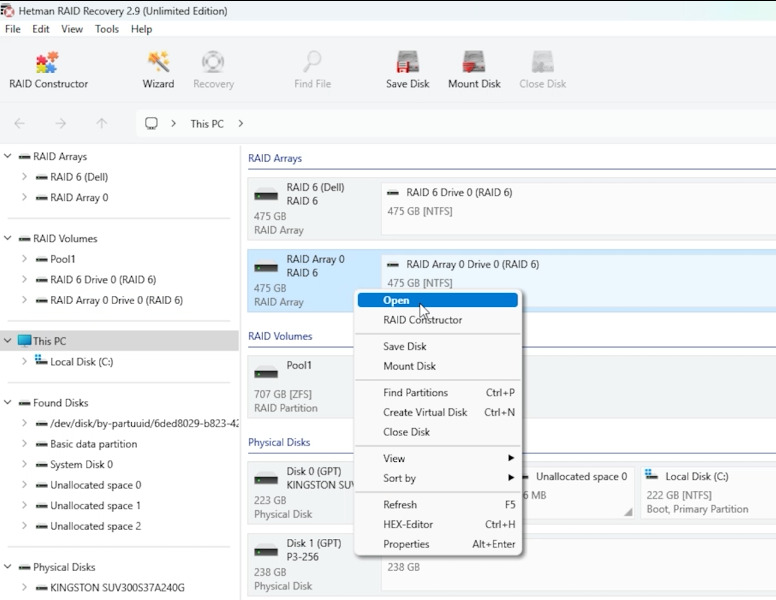Choose RAID Constructor in context menu
The width and height of the screenshot is (776, 600).
(437, 320)
